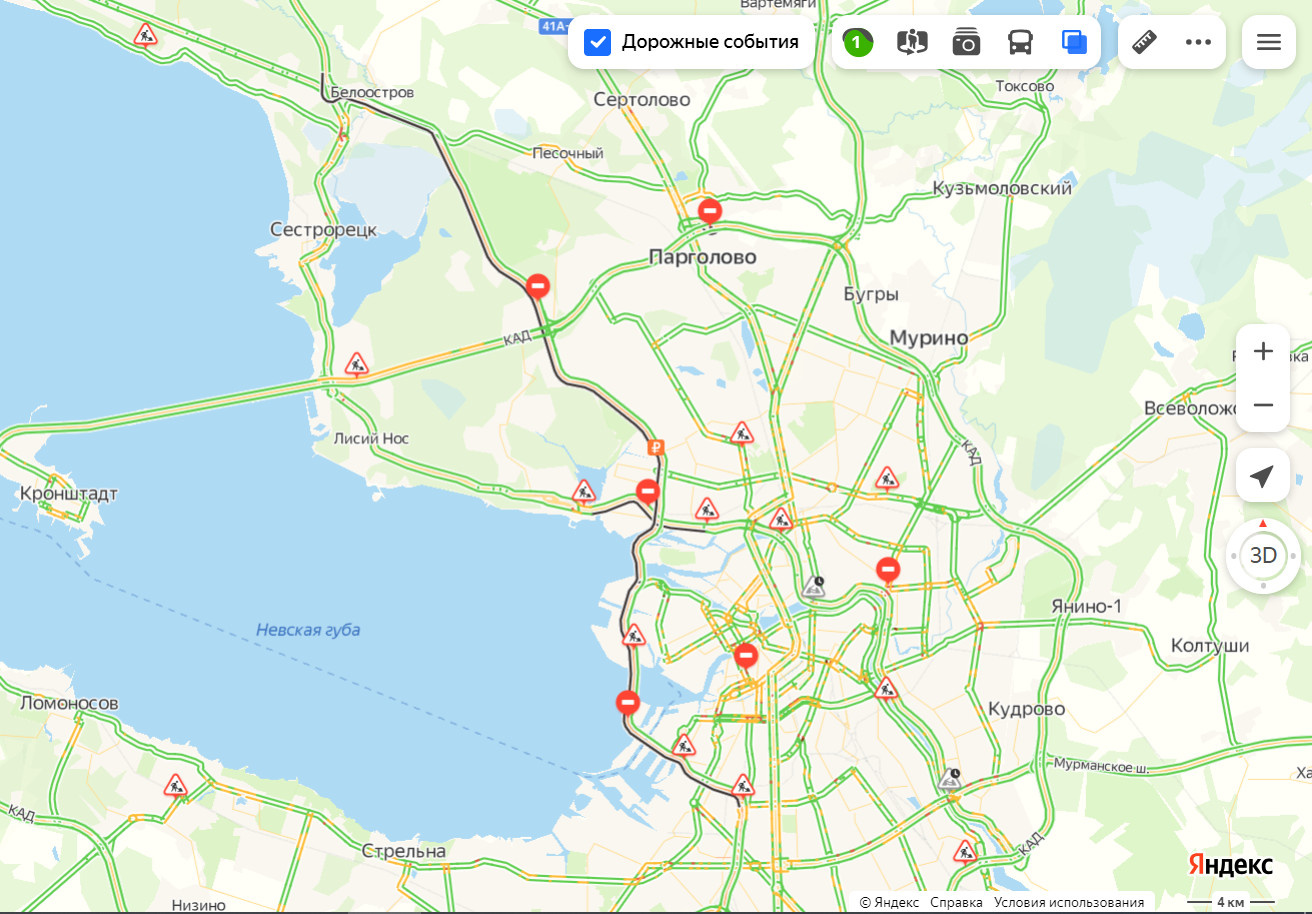Click the Яндекс logo

pos(1230,865)
